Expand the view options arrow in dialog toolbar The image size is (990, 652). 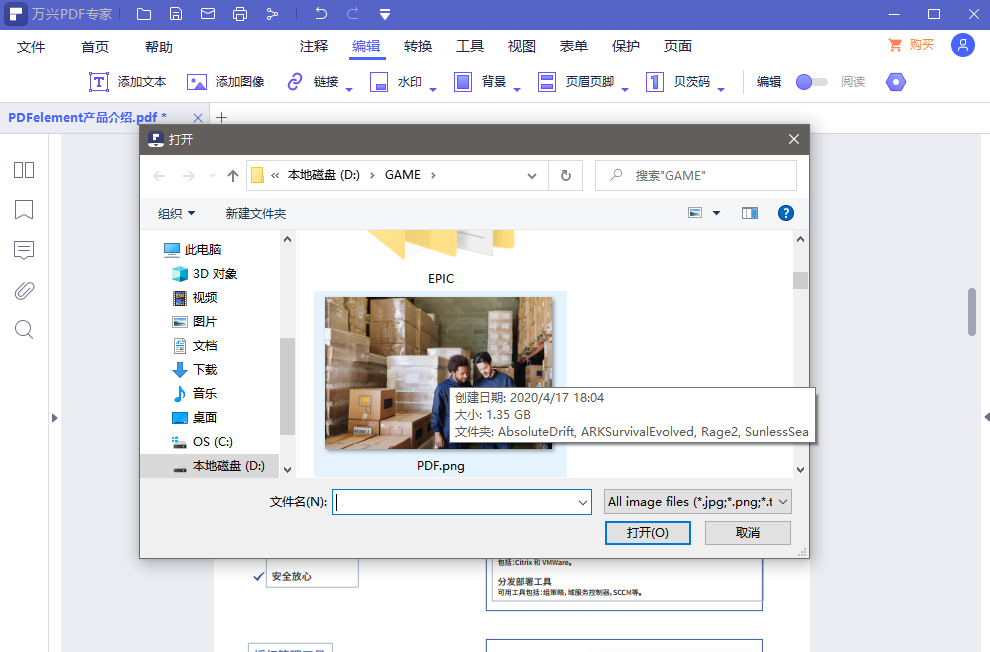click(716, 213)
